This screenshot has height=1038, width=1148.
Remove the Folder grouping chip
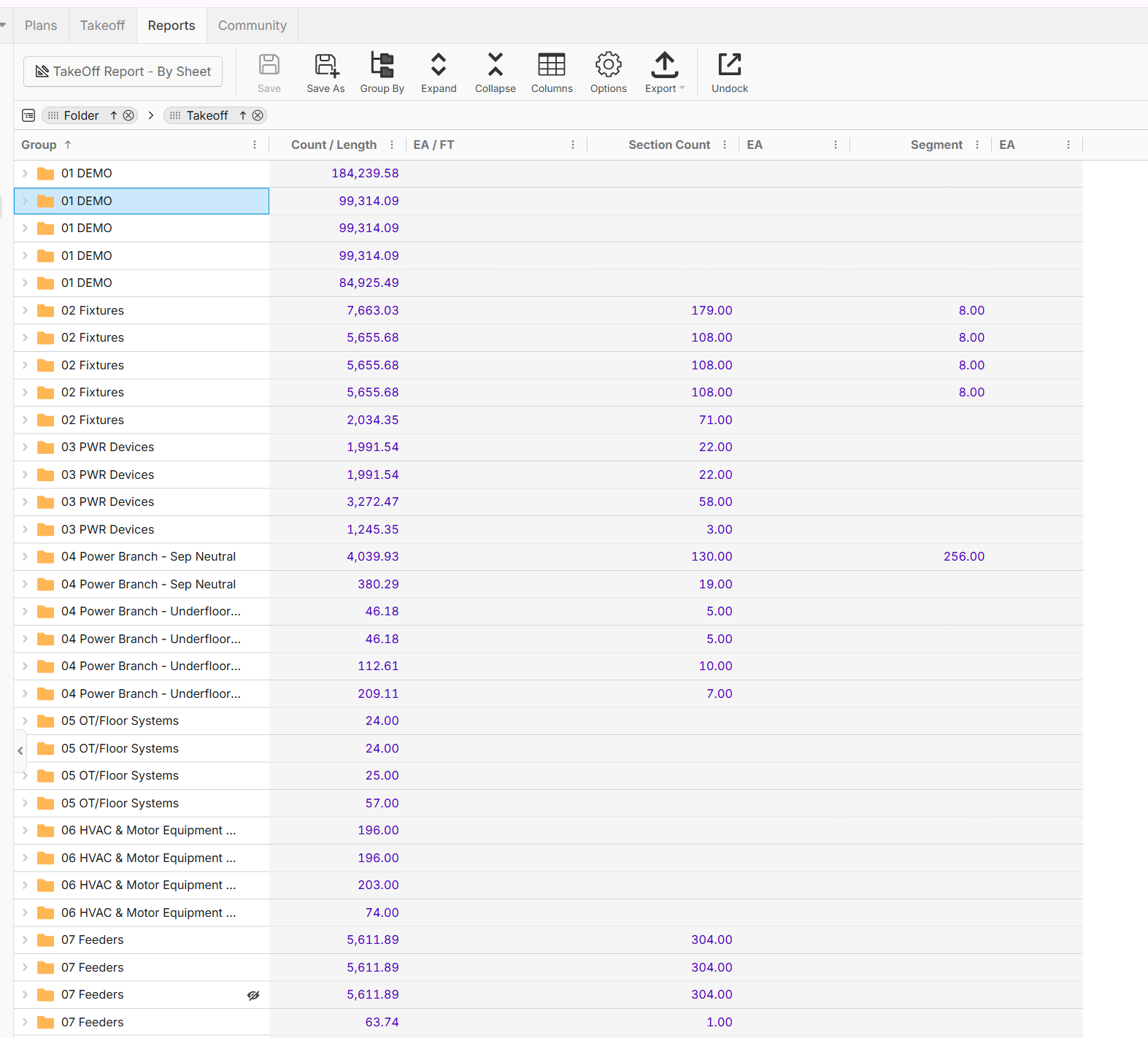click(128, 115)
